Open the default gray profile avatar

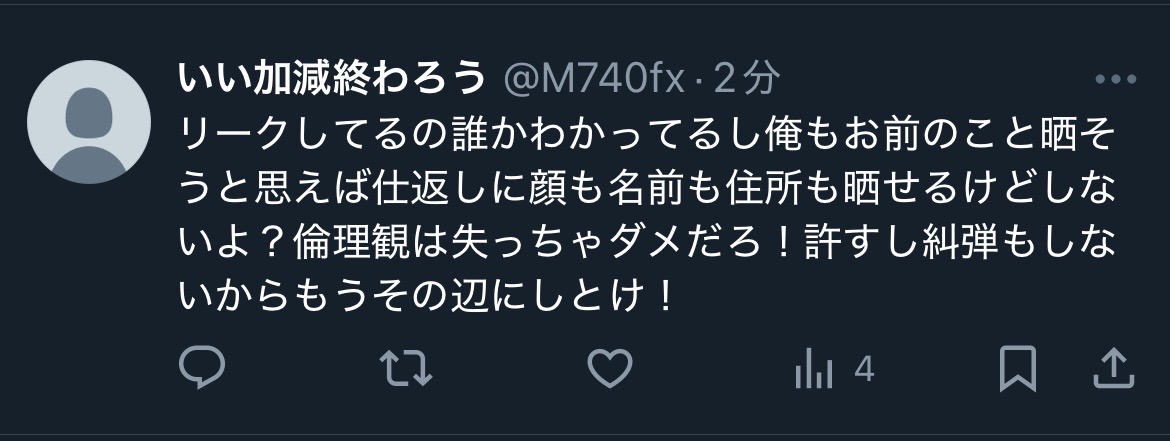pyautogui.click(x=89, y=122)
